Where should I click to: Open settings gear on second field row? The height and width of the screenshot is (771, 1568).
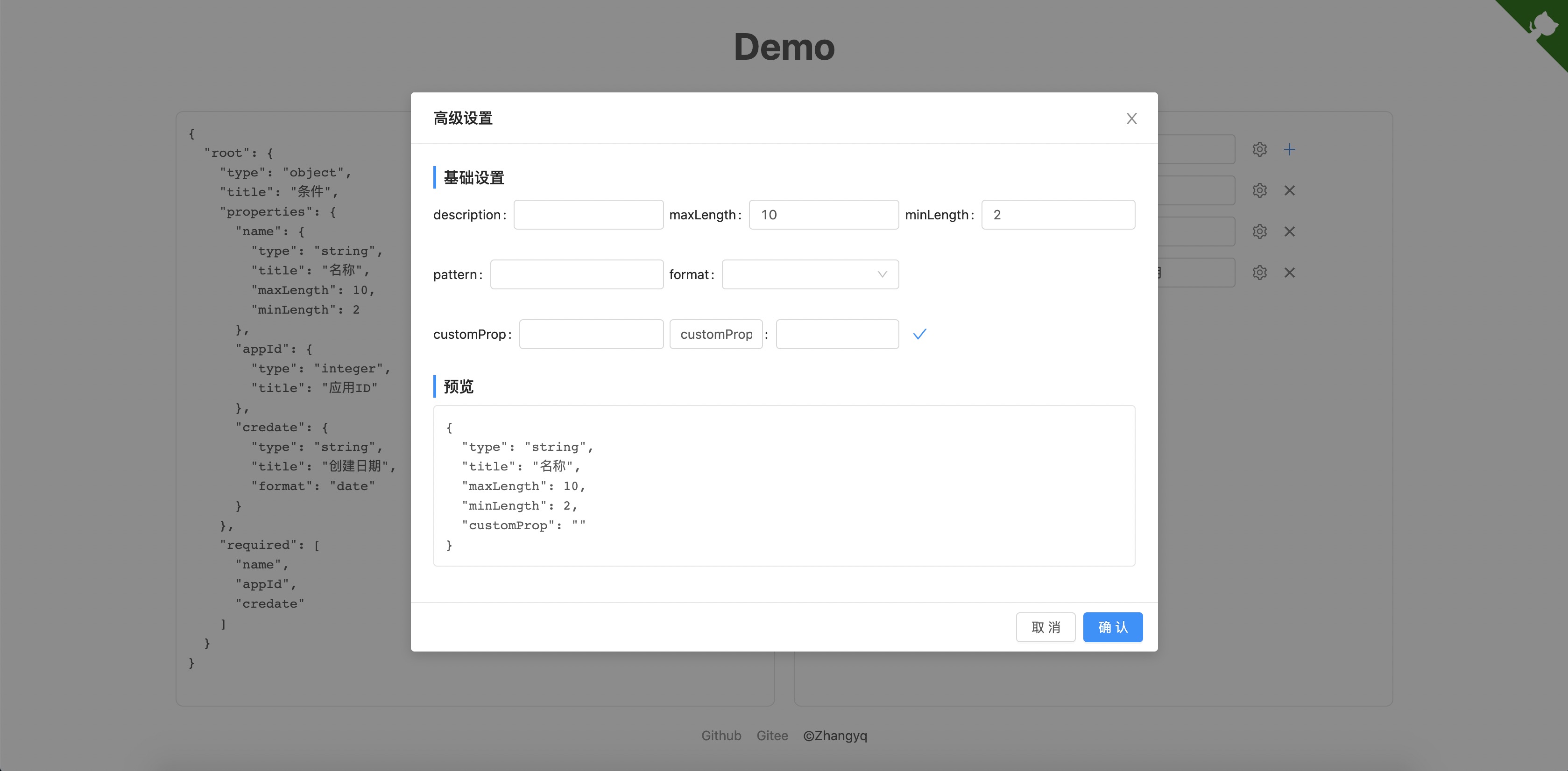(1259, 190)
